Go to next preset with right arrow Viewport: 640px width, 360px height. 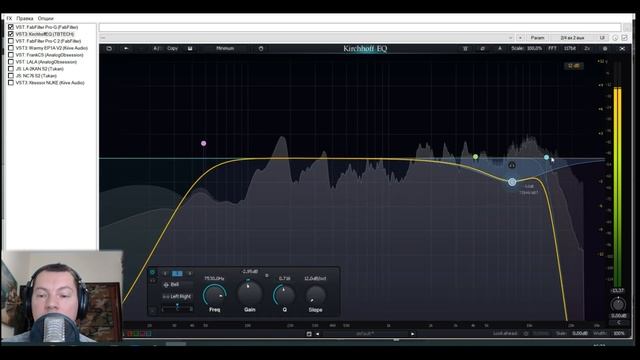412,334
